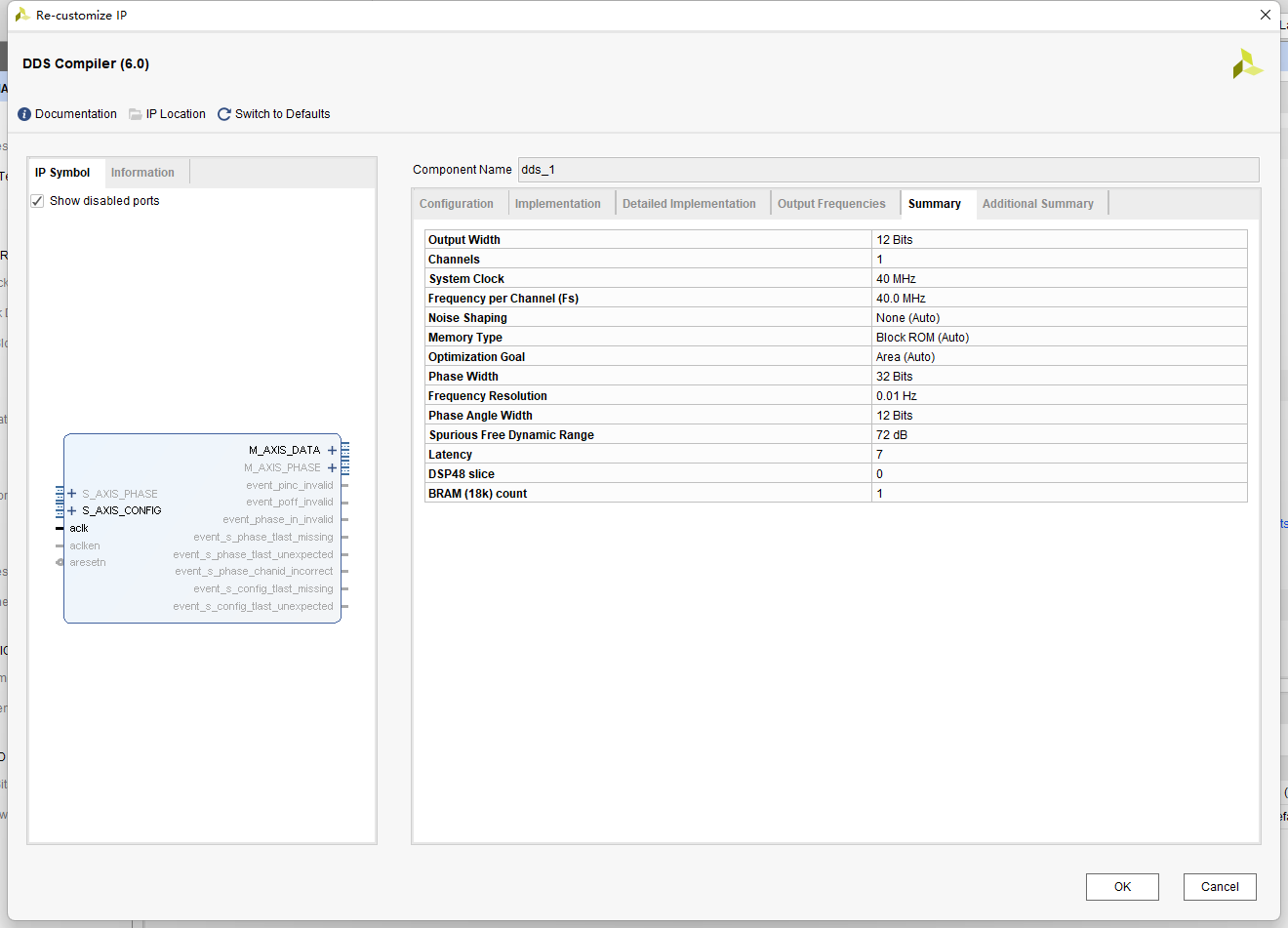Click event_s_phase_tlast_unexpected port

pyautogui.click(x=254, y=554)
